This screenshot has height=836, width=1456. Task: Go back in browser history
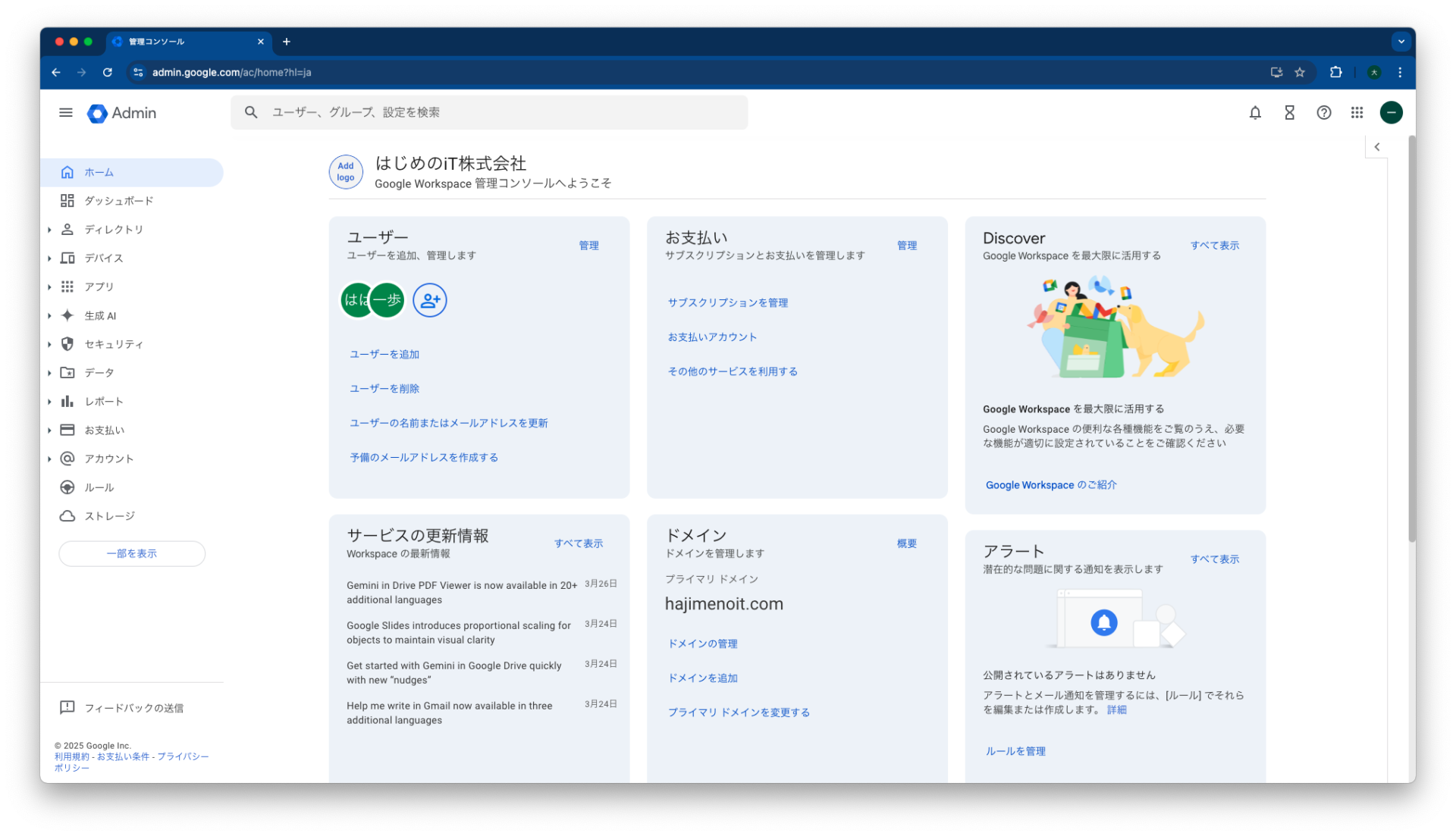[x=56, y=72]
